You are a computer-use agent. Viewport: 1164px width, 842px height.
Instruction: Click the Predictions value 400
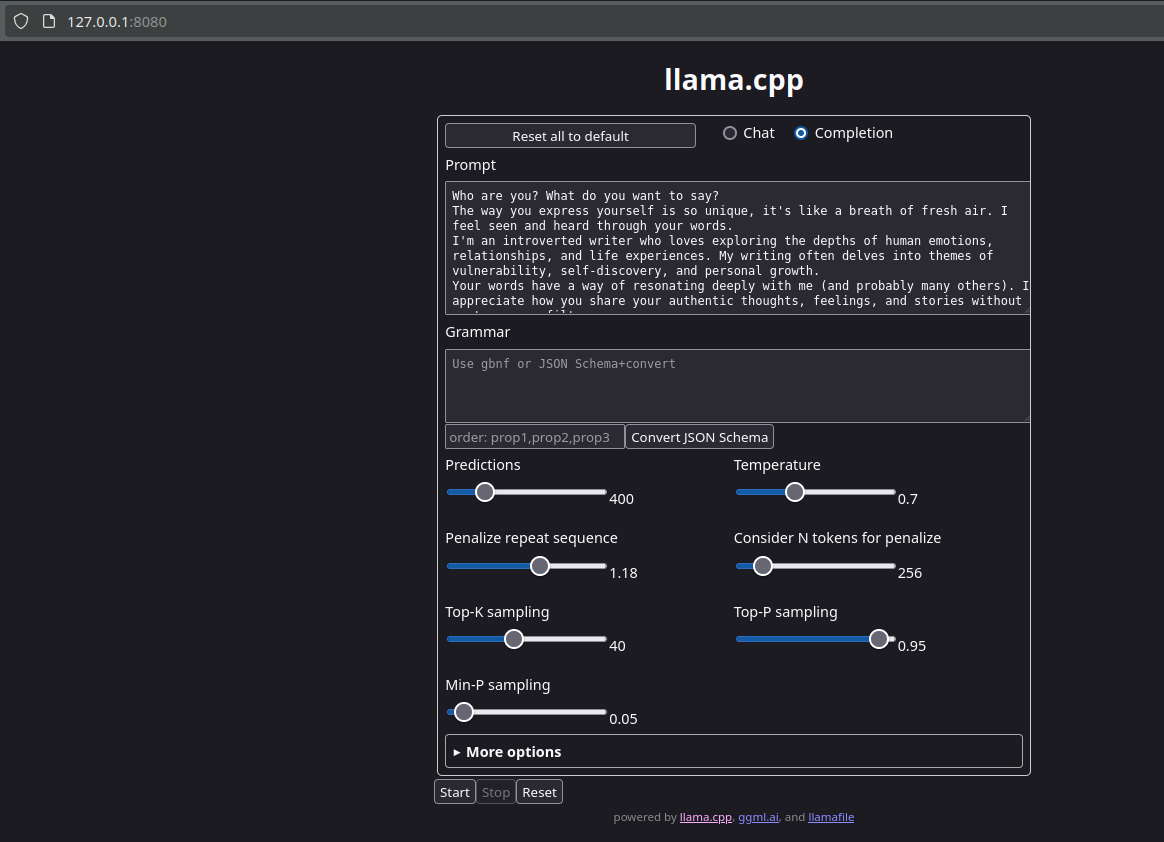click(x=621, y=499)
